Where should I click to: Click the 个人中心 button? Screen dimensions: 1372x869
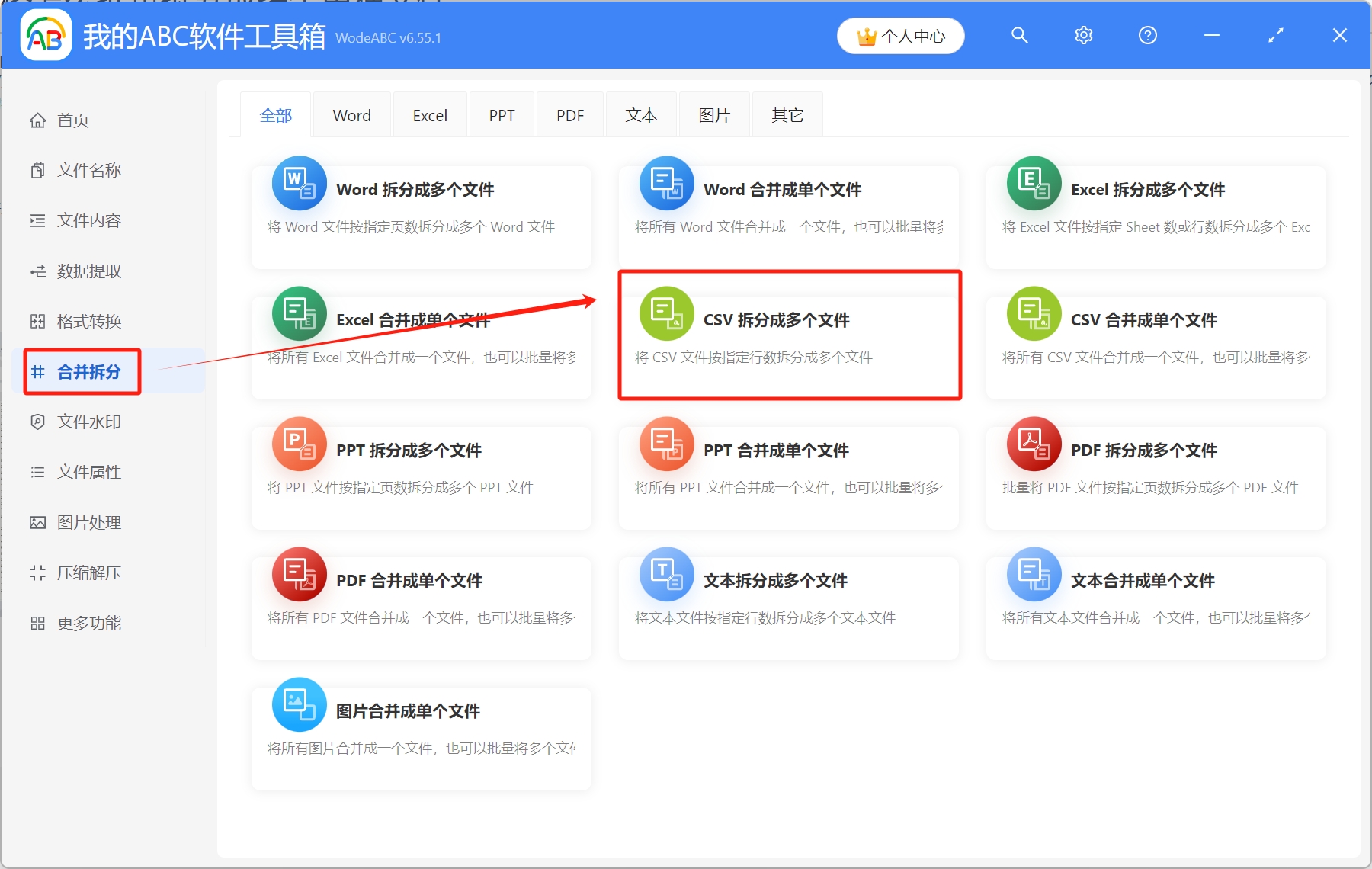900,35
